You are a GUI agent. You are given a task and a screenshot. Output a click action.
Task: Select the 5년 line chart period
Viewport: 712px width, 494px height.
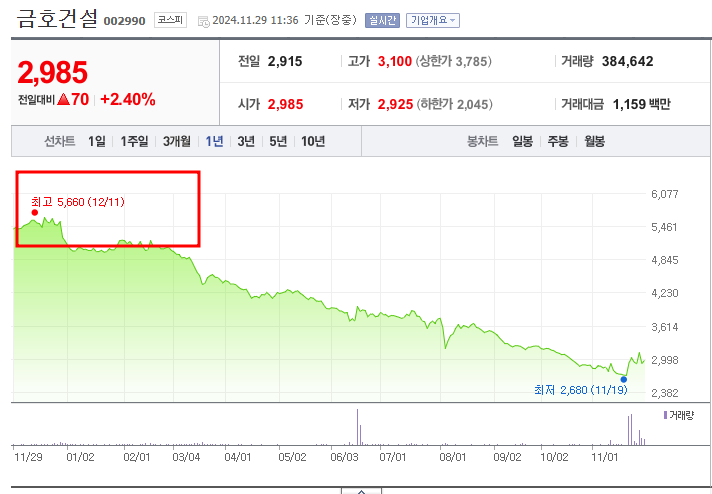tap(278, 141)
